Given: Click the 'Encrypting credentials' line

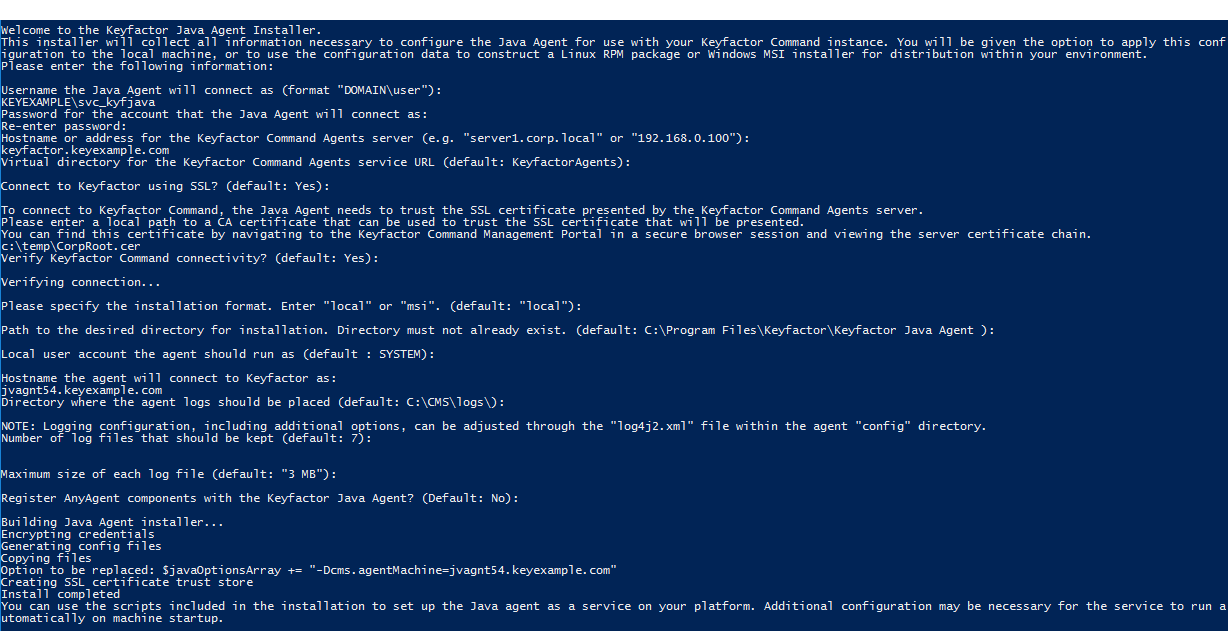Looking at the screenshot, I should point(78,534).
